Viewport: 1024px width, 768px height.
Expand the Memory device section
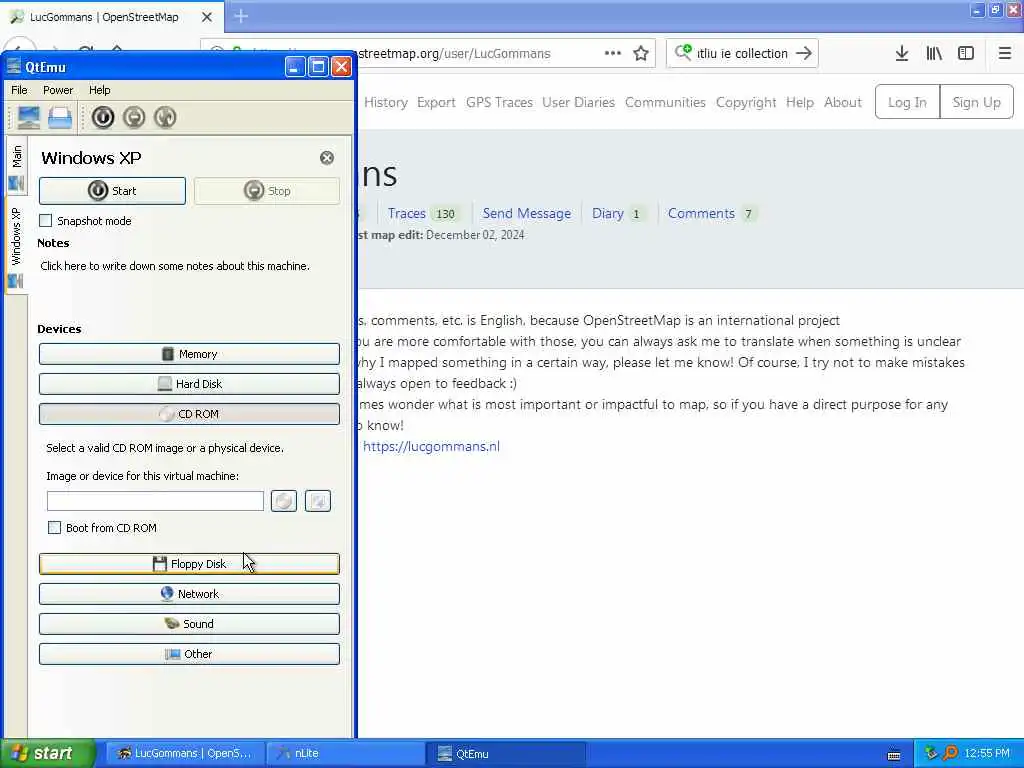coord(189,354)
